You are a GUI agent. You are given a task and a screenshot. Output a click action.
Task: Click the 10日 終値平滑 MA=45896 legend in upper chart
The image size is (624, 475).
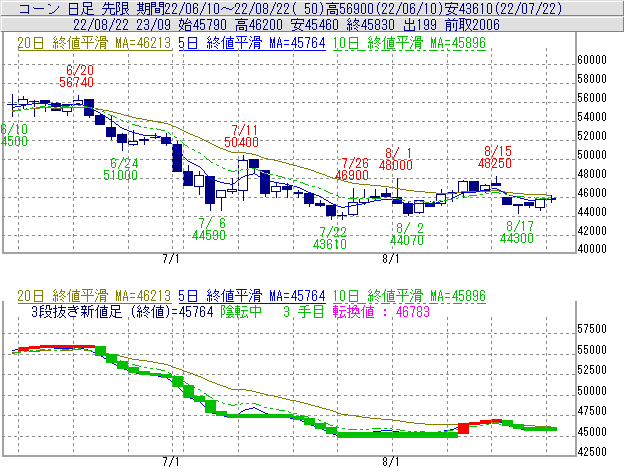[x=409, y=43]
